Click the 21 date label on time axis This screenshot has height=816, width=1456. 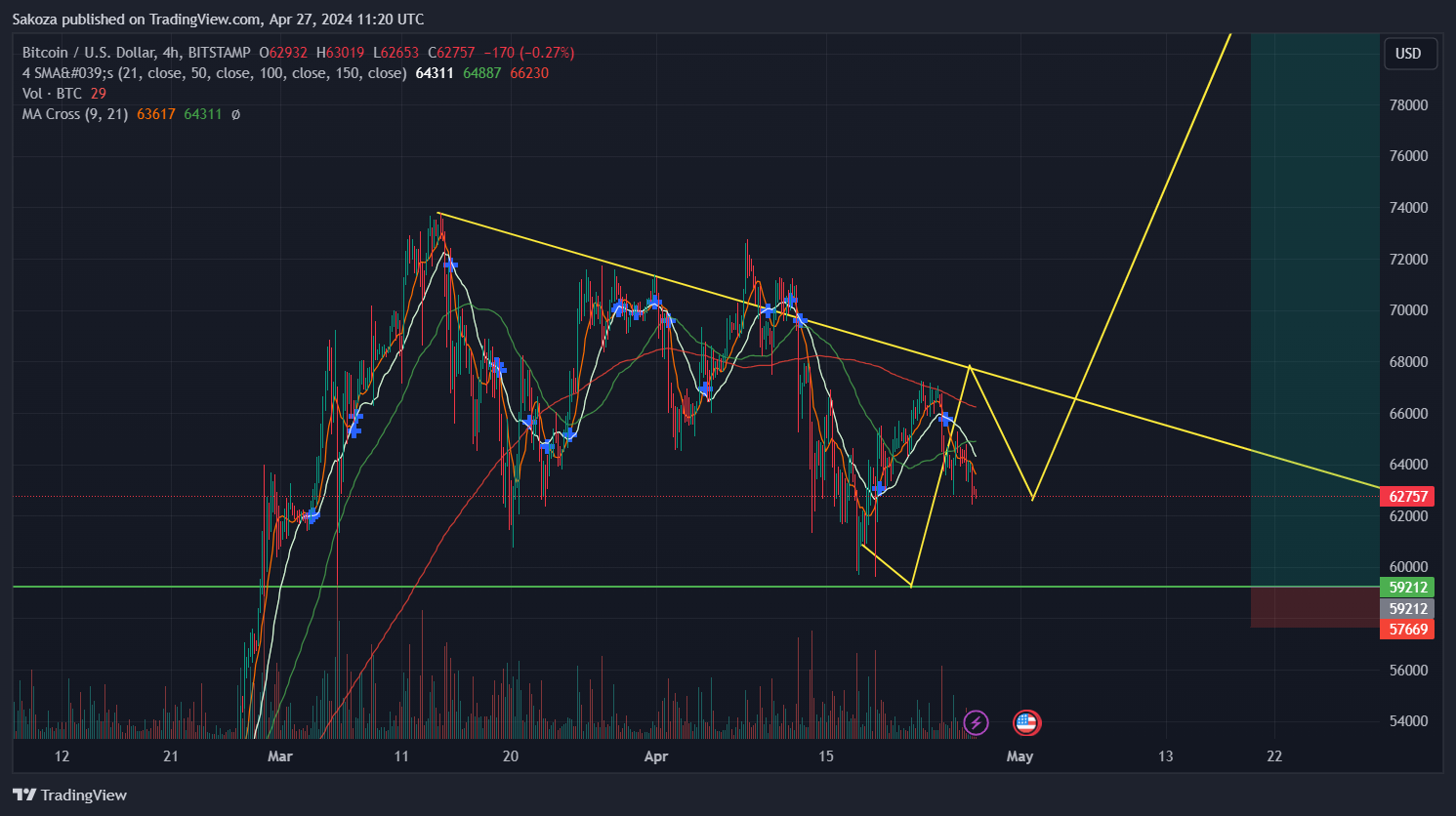[x=171, y=756]
